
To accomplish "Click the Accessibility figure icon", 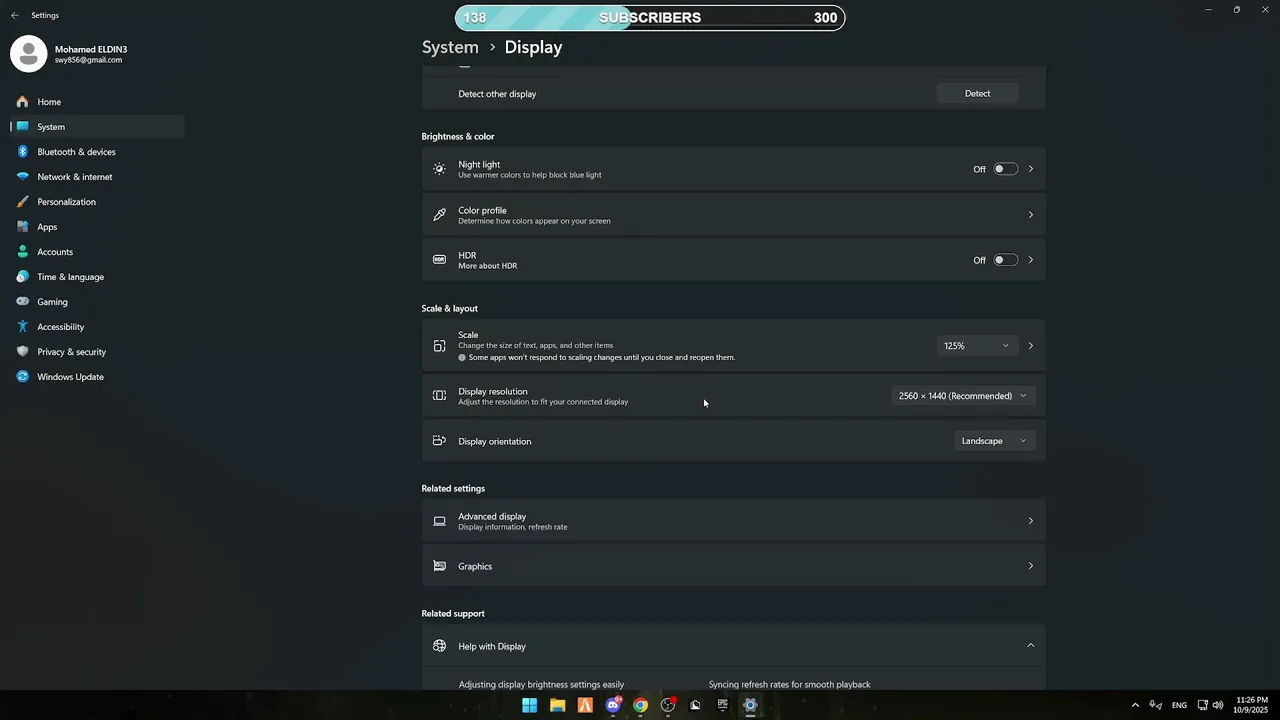I will tap(22, 327).
